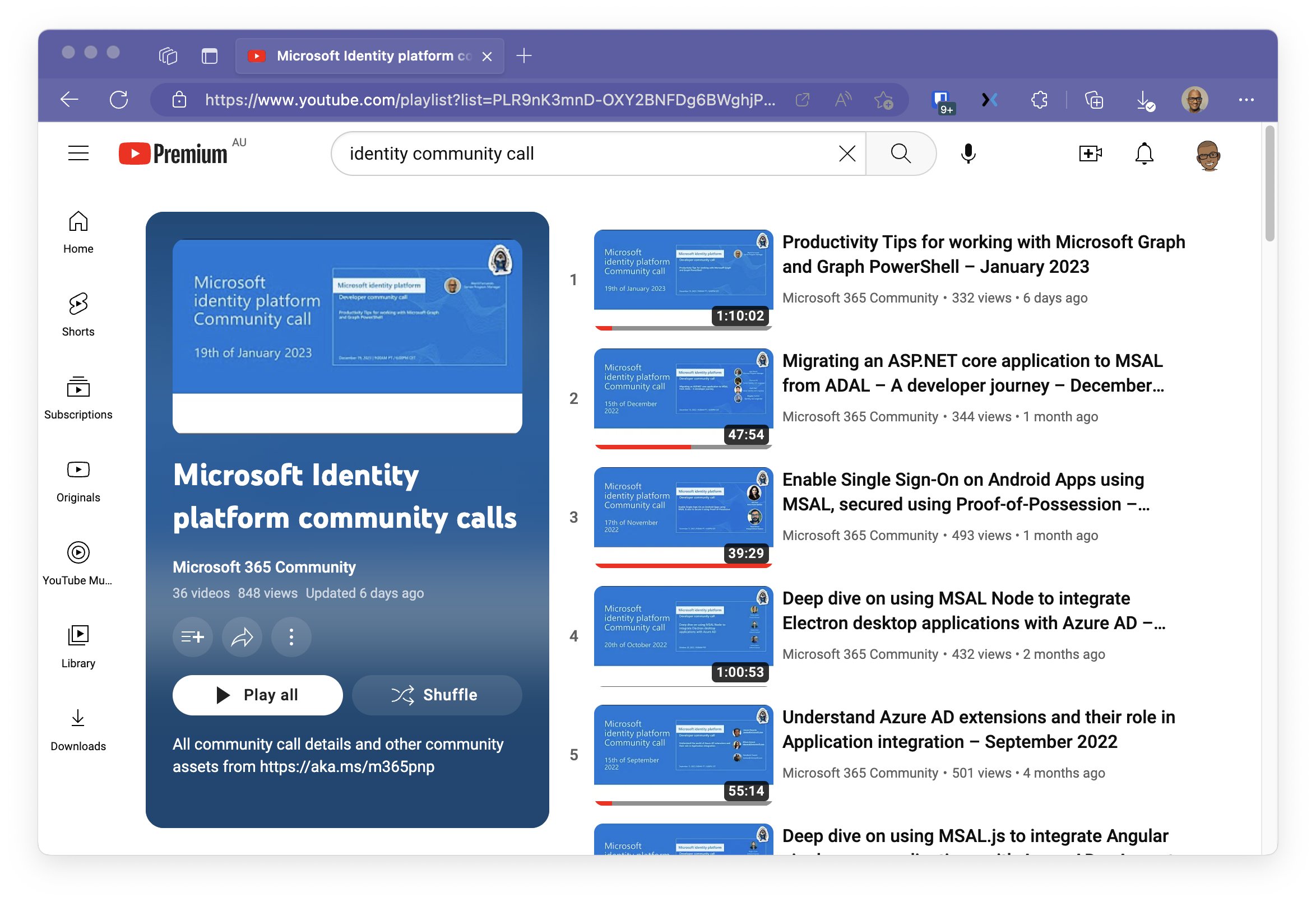Share the playlist using the share arrow
Viewport: 1316px width, 902px height.
pyautogui.click(x=242, y=636)
